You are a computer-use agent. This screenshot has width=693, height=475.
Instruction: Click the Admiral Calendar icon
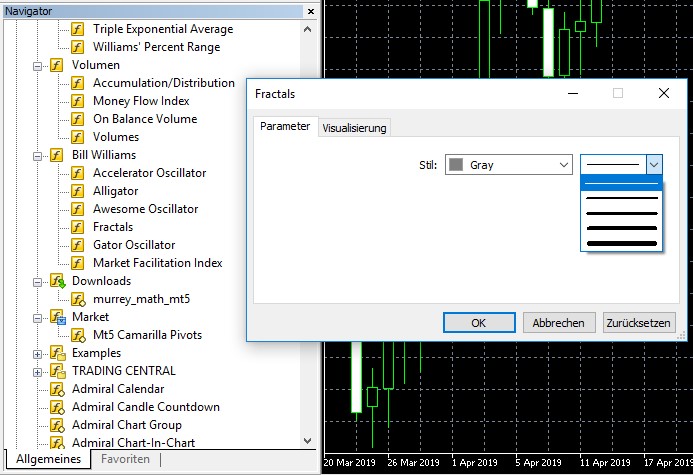point(57,389)
